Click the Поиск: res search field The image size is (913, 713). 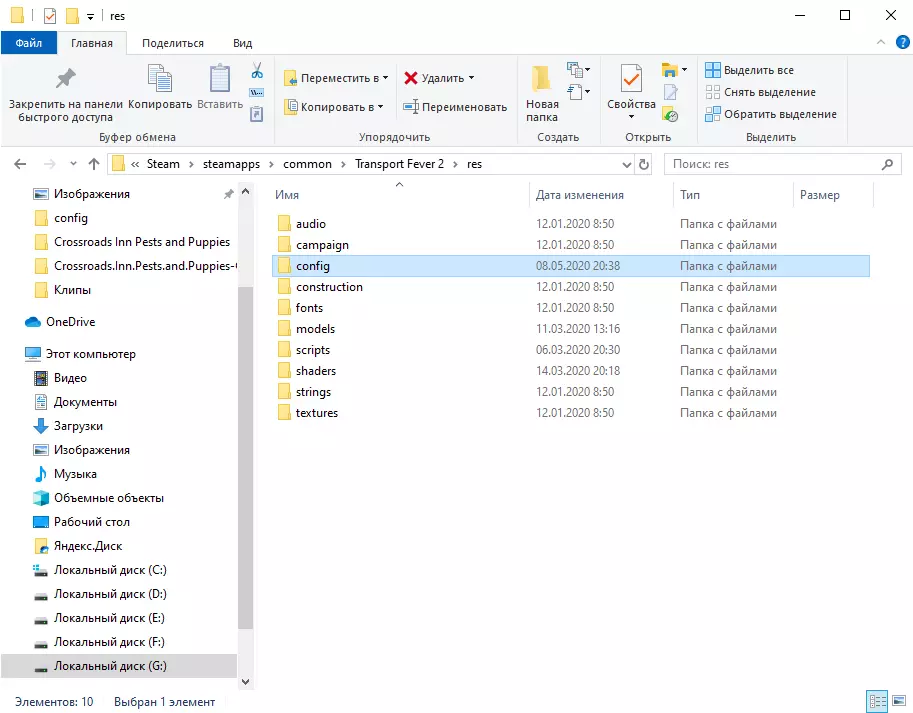pos(783,164)
